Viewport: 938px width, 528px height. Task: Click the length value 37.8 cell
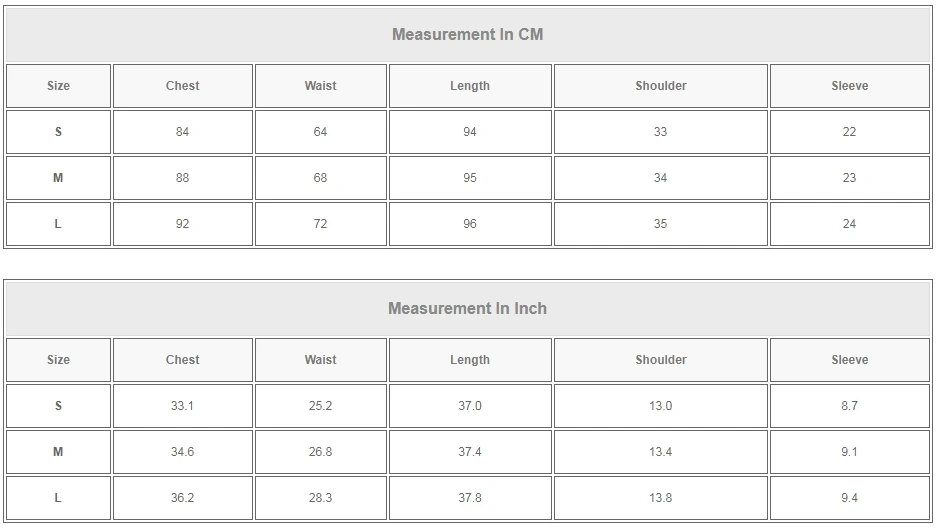click(x=469, y=498)
